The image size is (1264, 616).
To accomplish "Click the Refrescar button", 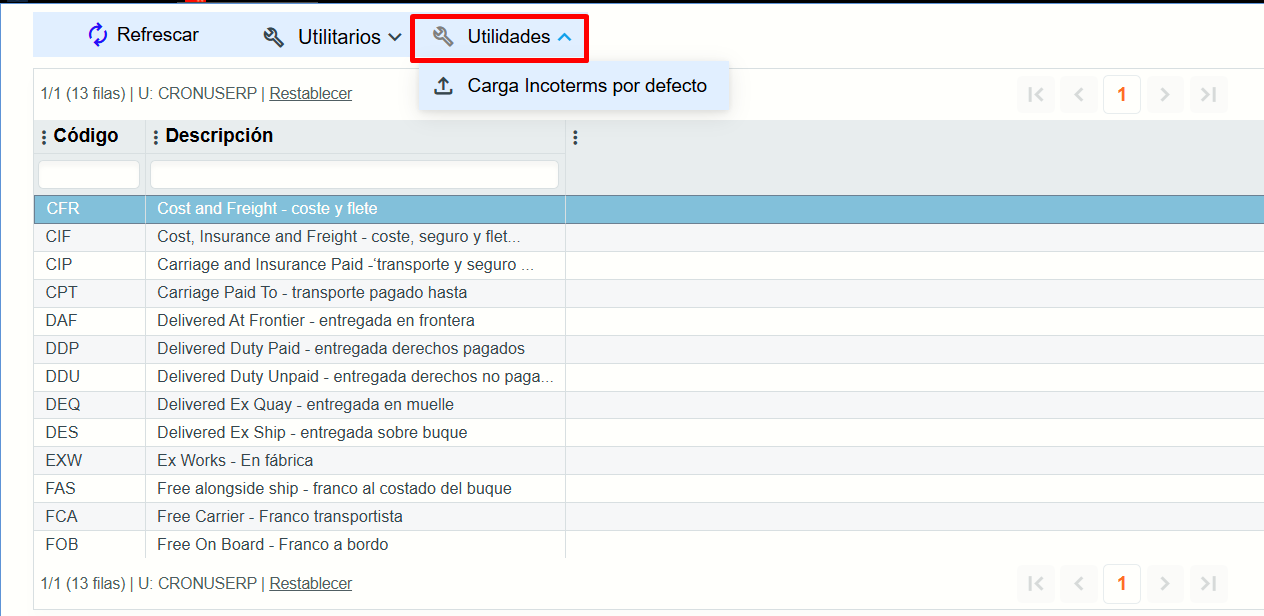I will [143, 35].
